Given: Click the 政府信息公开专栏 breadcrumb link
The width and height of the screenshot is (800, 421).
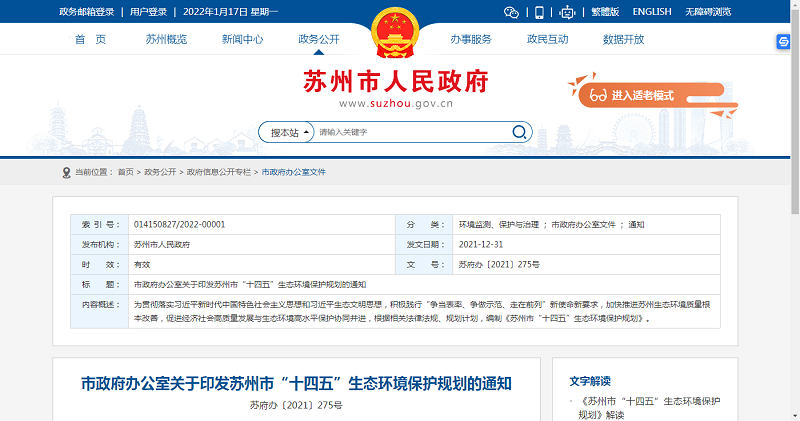Looking at the screenshot, I should point(218,172).
